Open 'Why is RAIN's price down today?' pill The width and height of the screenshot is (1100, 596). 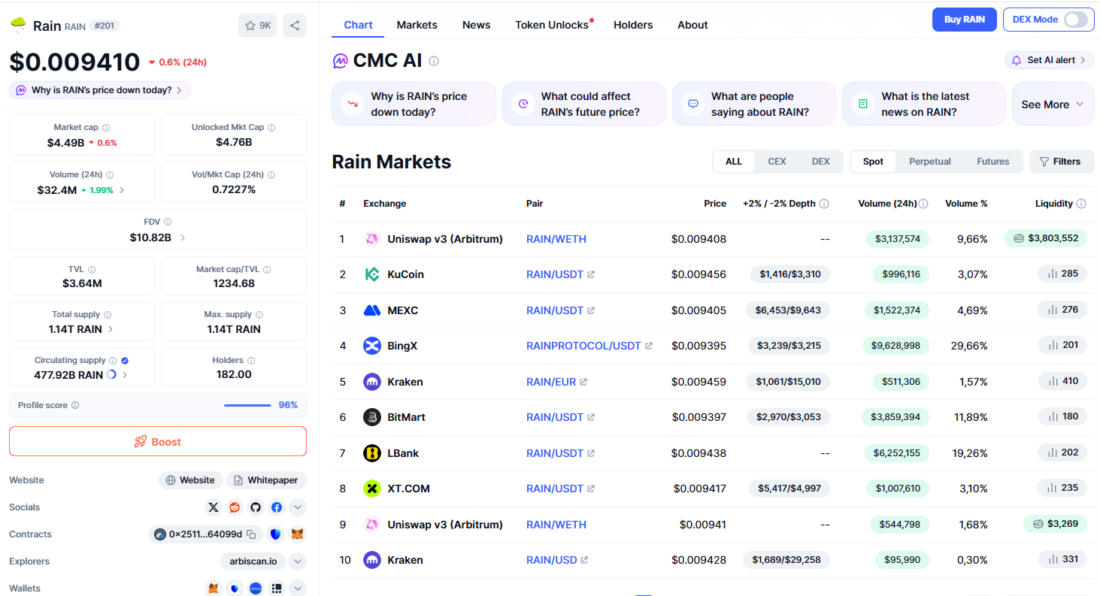(x=100, y=90)
